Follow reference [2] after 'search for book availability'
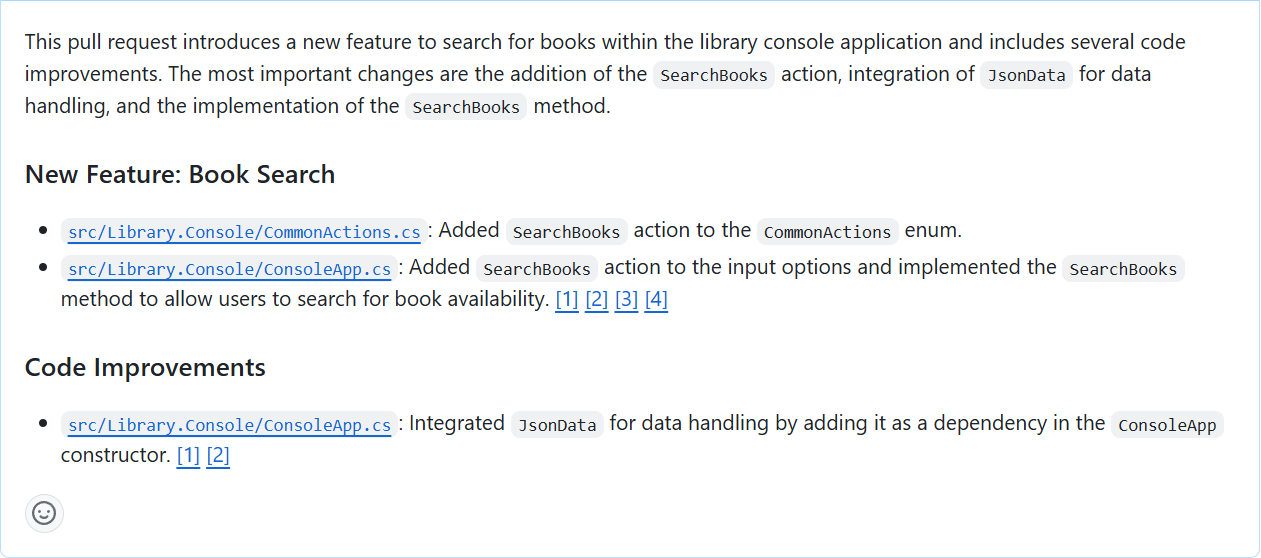Screen dimensions: 1261x558 pyautogui.click(x=597, y=299)
